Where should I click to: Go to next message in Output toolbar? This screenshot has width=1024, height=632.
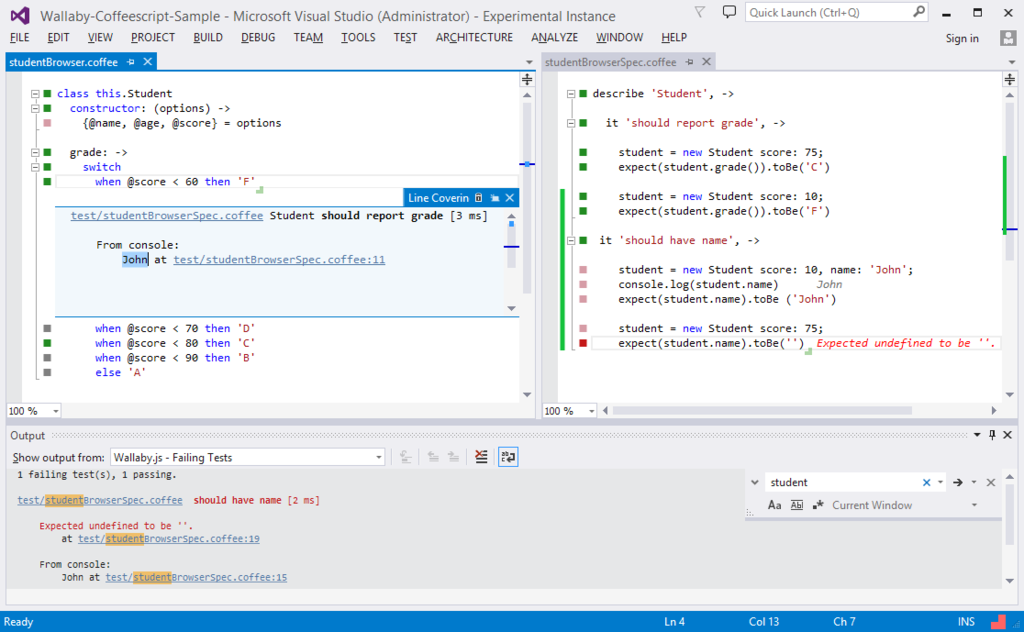[453, 457]
